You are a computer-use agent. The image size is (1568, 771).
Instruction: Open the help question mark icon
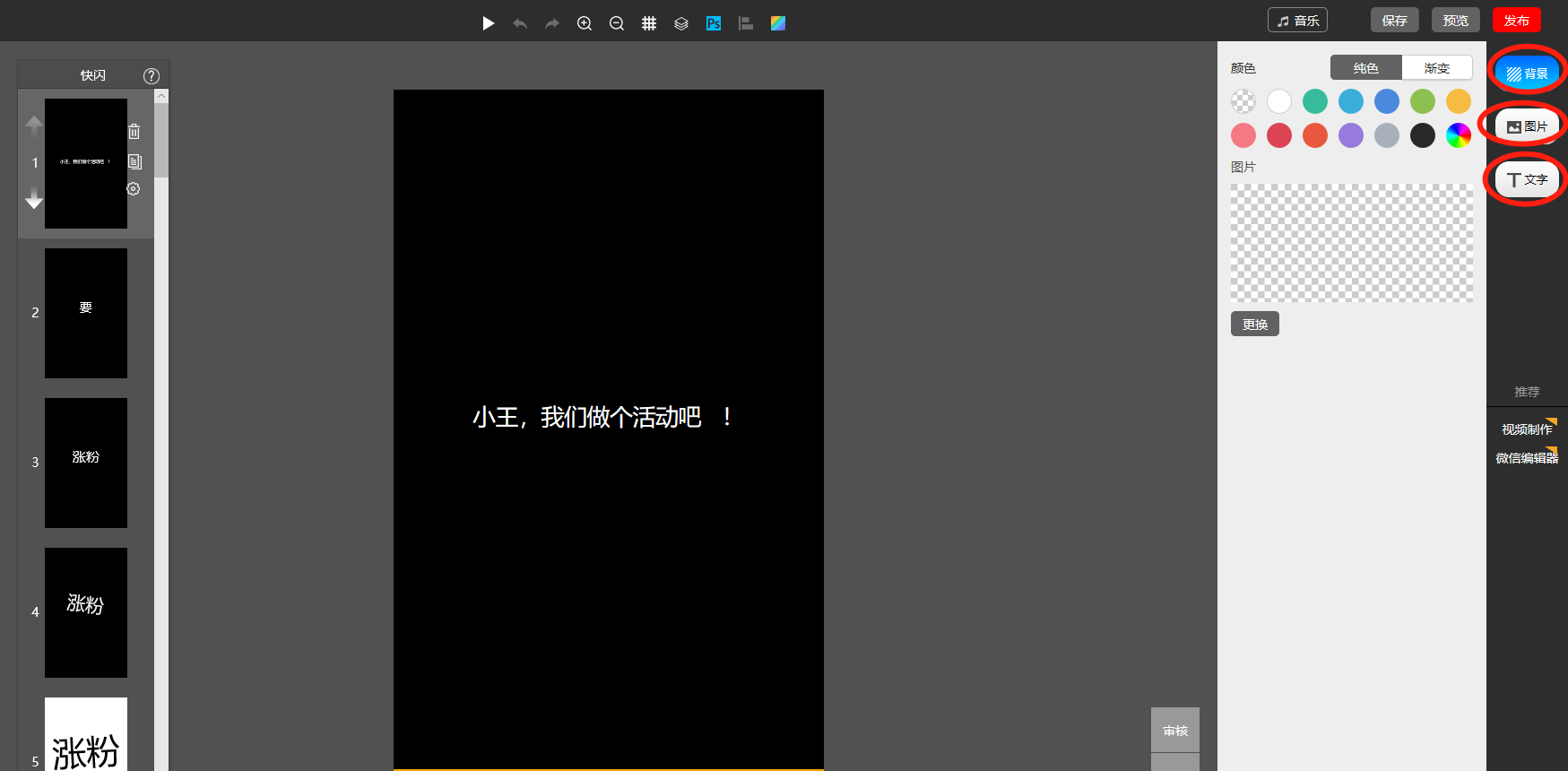point(152,75)
